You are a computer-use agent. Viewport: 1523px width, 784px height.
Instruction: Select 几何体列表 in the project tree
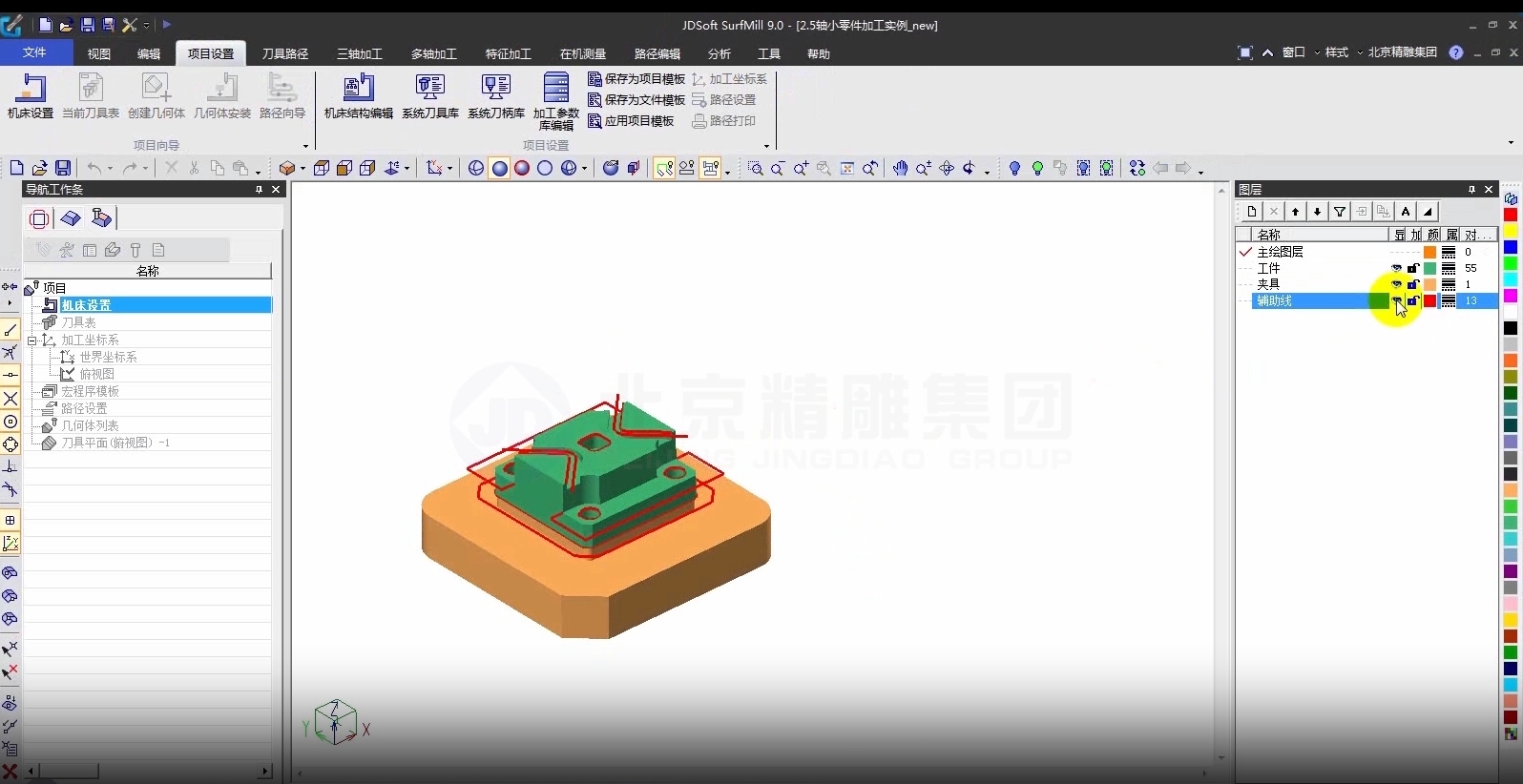[x=90, y=425]
